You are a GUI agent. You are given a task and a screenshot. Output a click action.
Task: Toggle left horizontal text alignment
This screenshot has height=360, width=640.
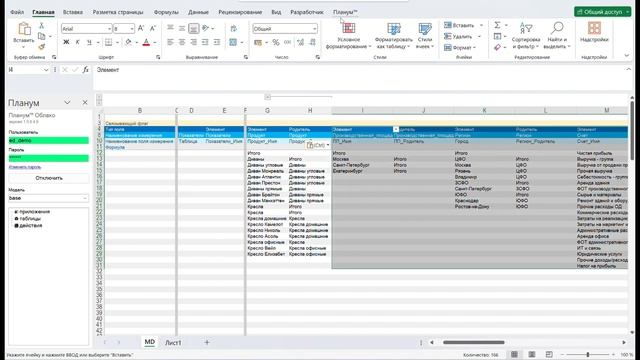[171, 42]
